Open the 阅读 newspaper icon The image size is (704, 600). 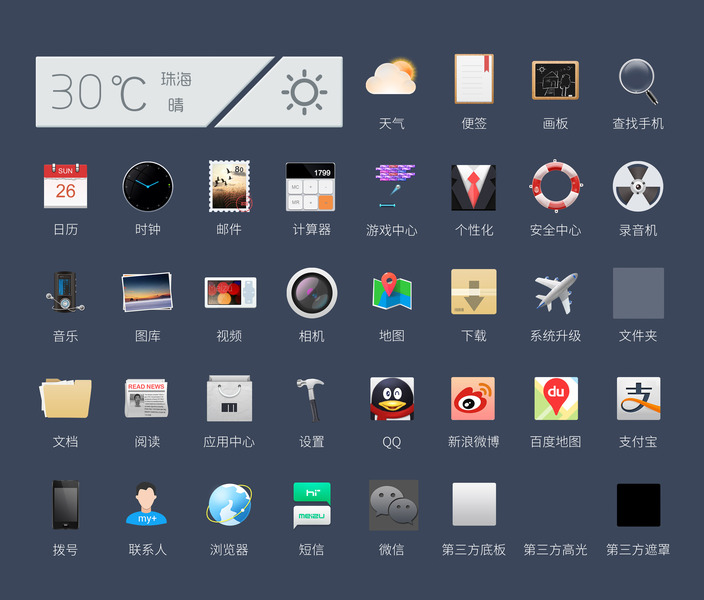[x=146, y=398]
